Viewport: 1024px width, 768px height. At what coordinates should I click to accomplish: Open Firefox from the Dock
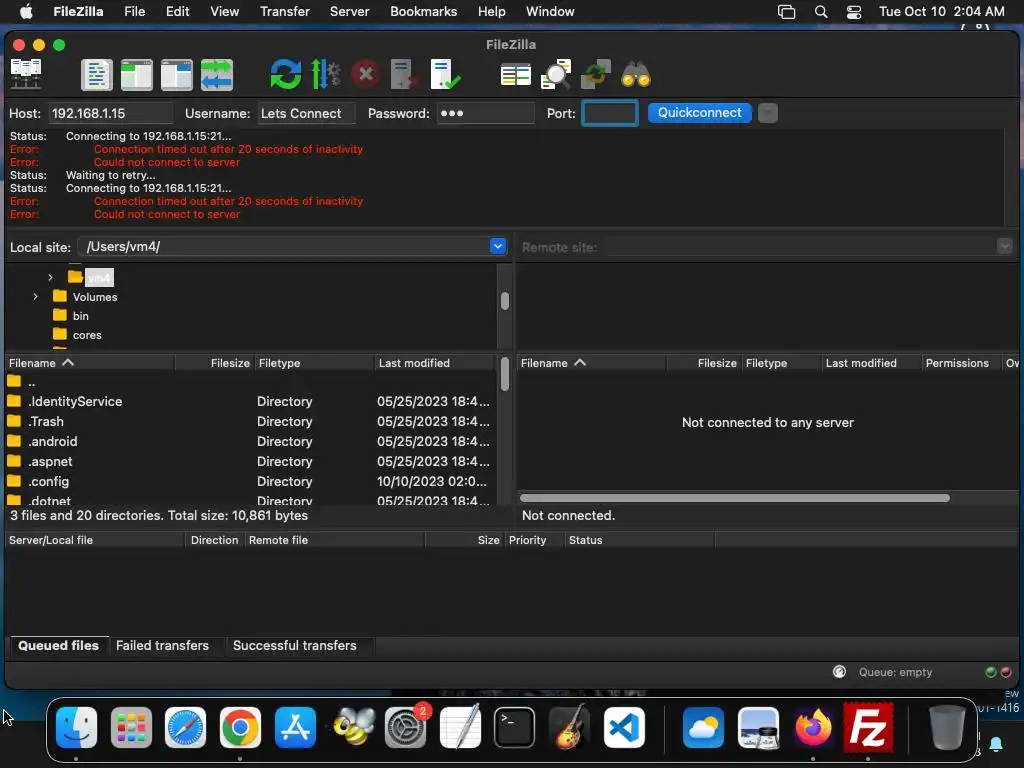click(x=813, y=727)
